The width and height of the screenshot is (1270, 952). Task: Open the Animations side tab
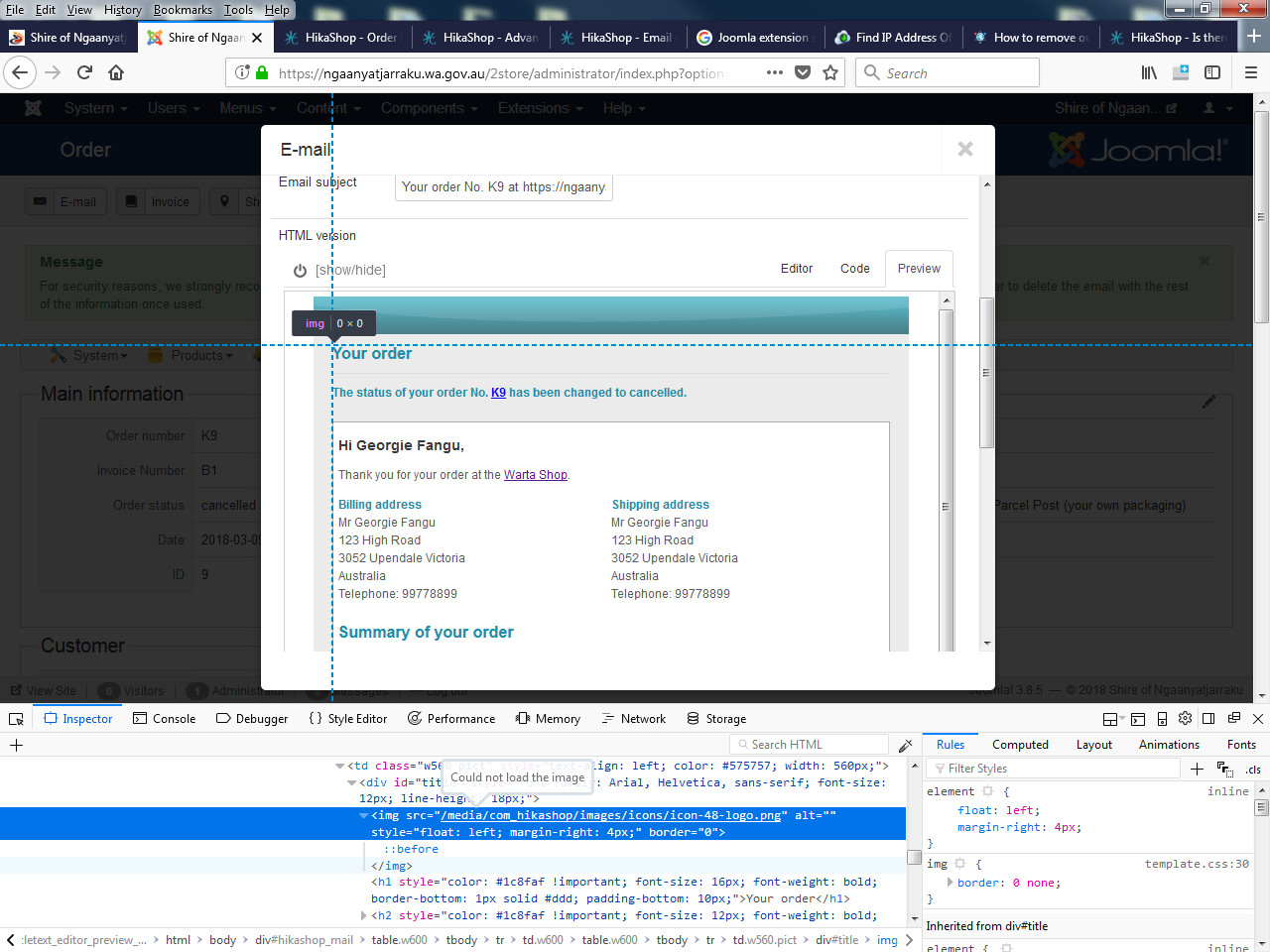(x=1169, y=745)
